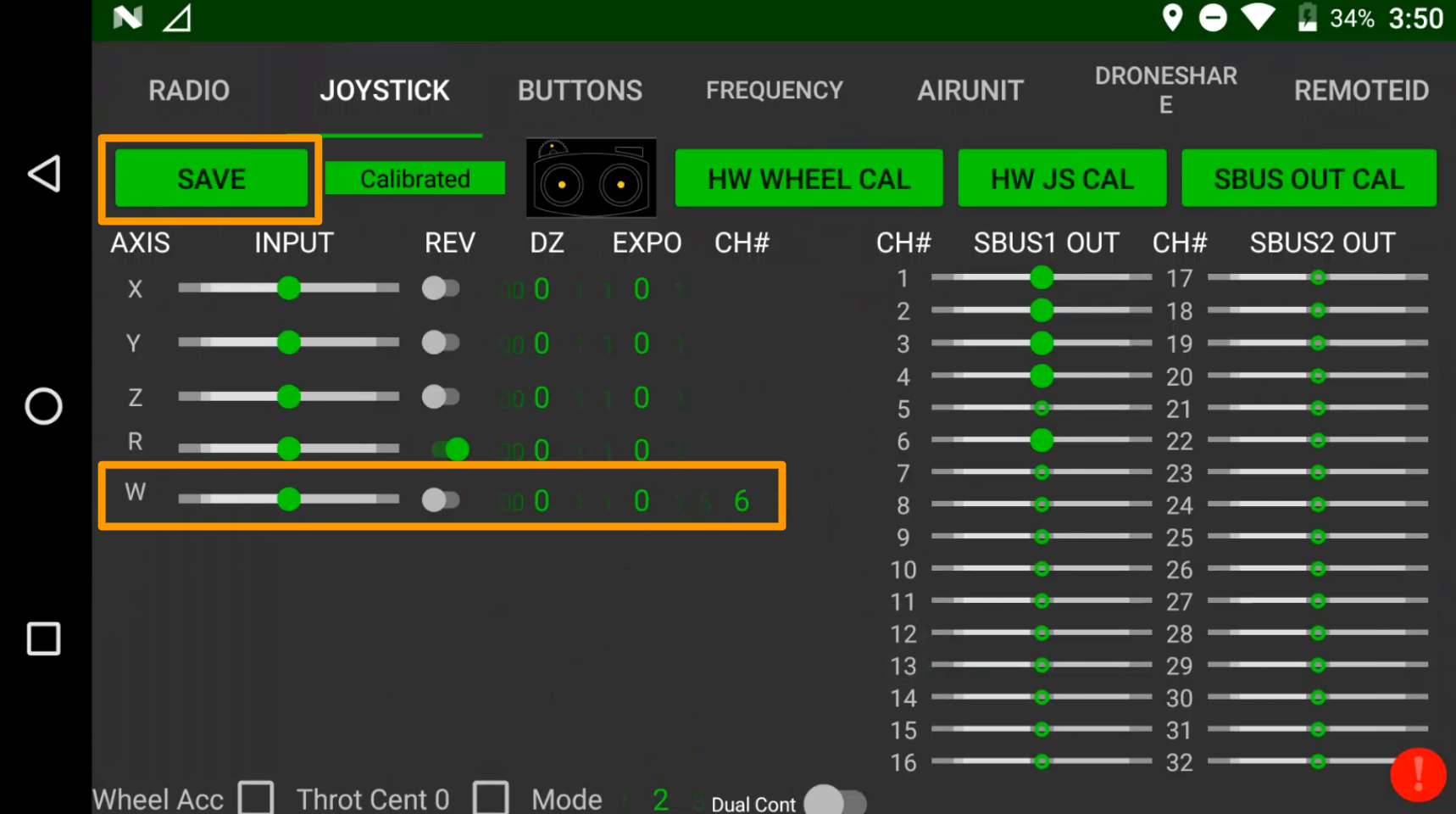Viewport: 1456px width, 814px height.
Task: Tap the Android home circle icon
Action: coord(43,406)
